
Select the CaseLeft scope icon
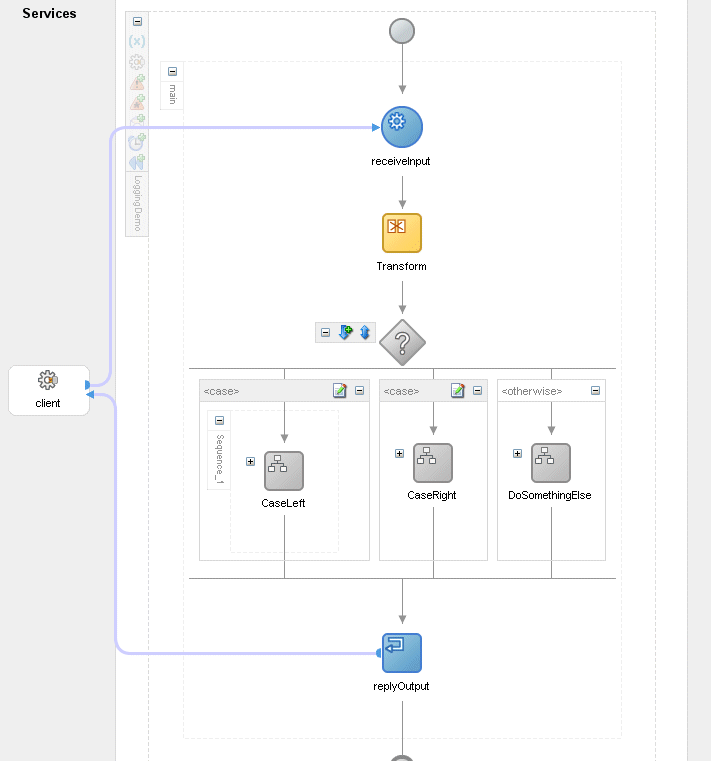point(284,471)
